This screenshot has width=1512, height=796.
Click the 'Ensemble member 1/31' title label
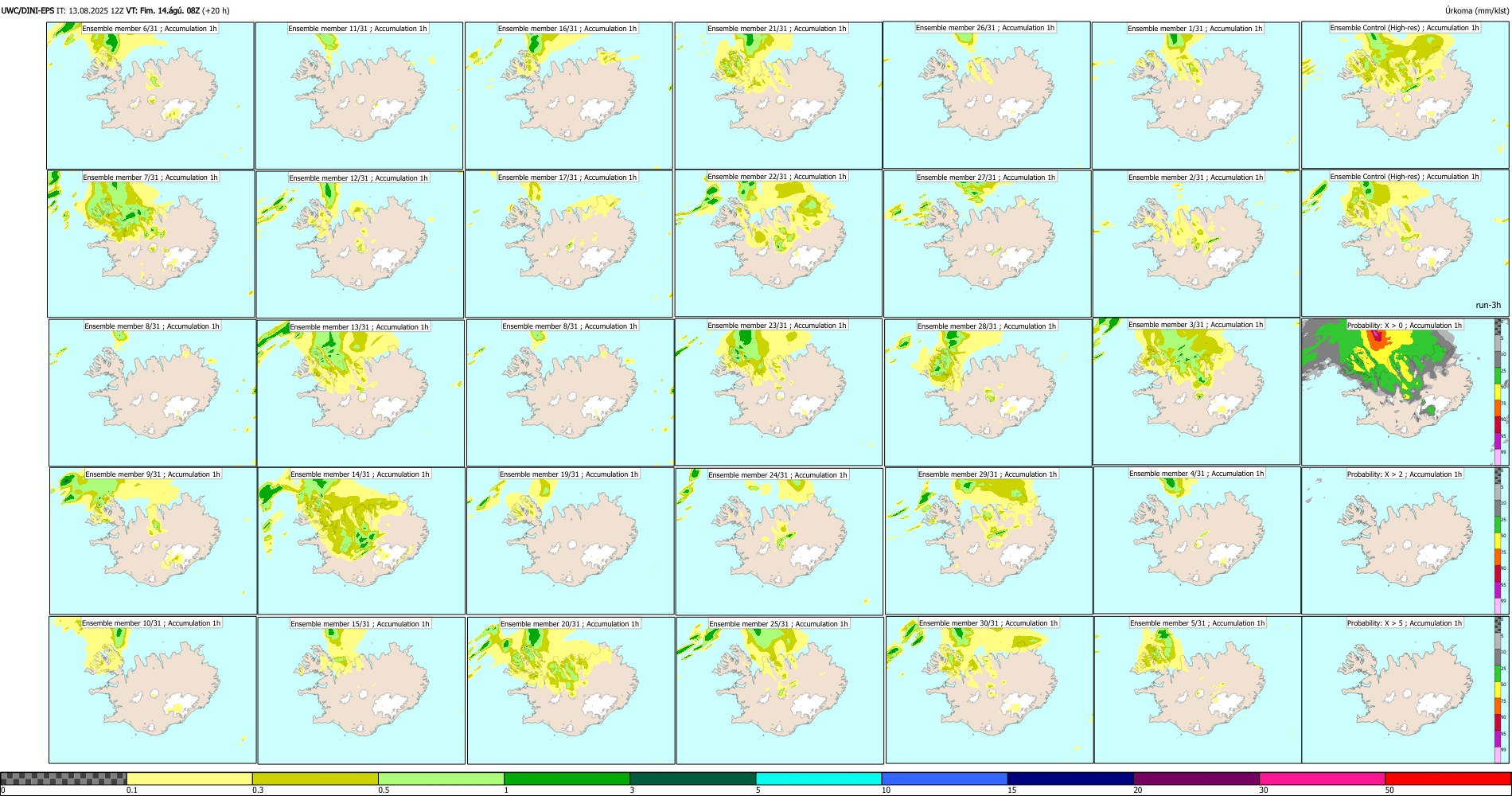pyautogui.click(x=1195, y=29)
